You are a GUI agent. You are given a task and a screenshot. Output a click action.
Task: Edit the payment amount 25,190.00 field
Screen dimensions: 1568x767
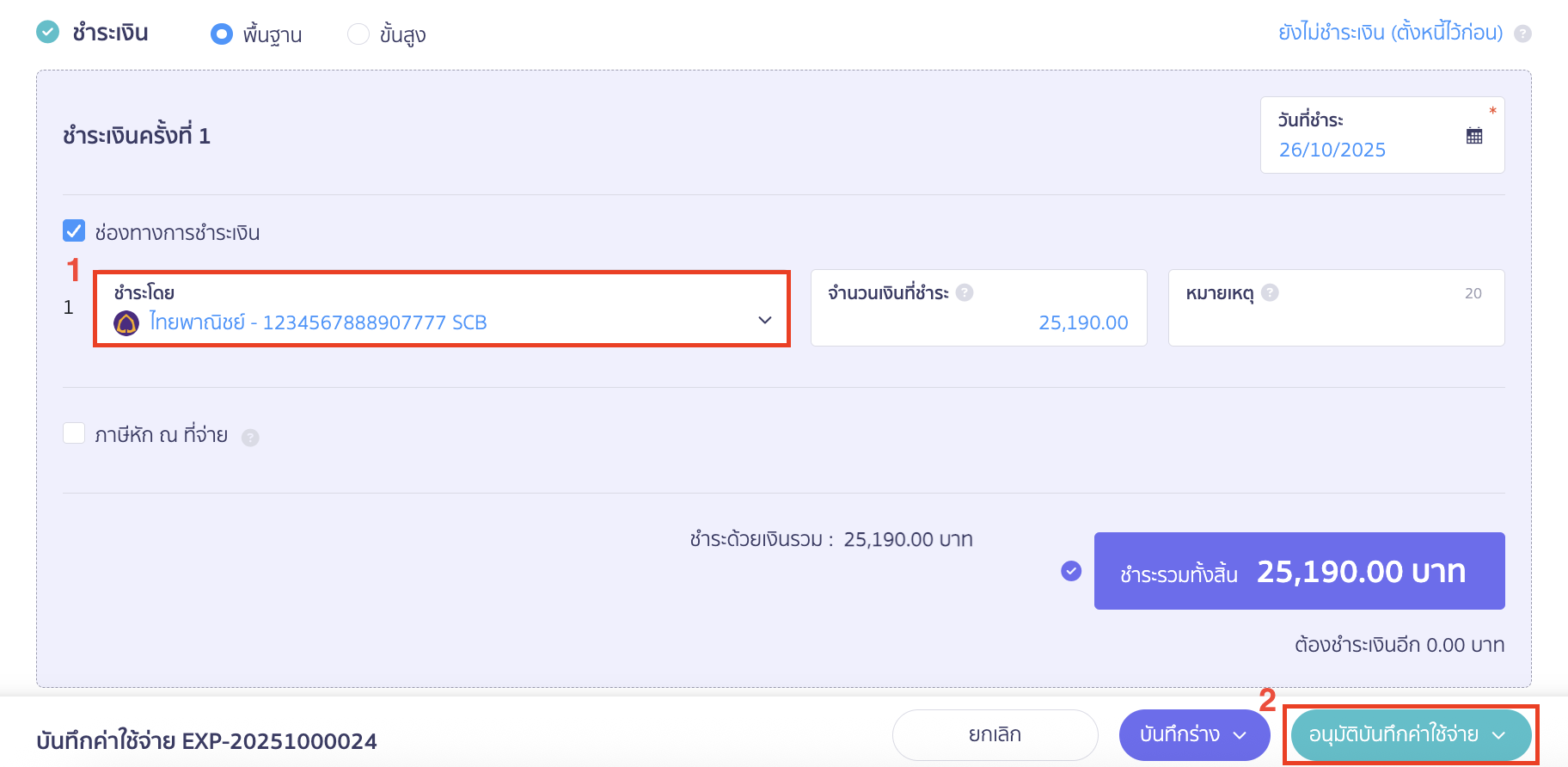[x=1083, y=322]
